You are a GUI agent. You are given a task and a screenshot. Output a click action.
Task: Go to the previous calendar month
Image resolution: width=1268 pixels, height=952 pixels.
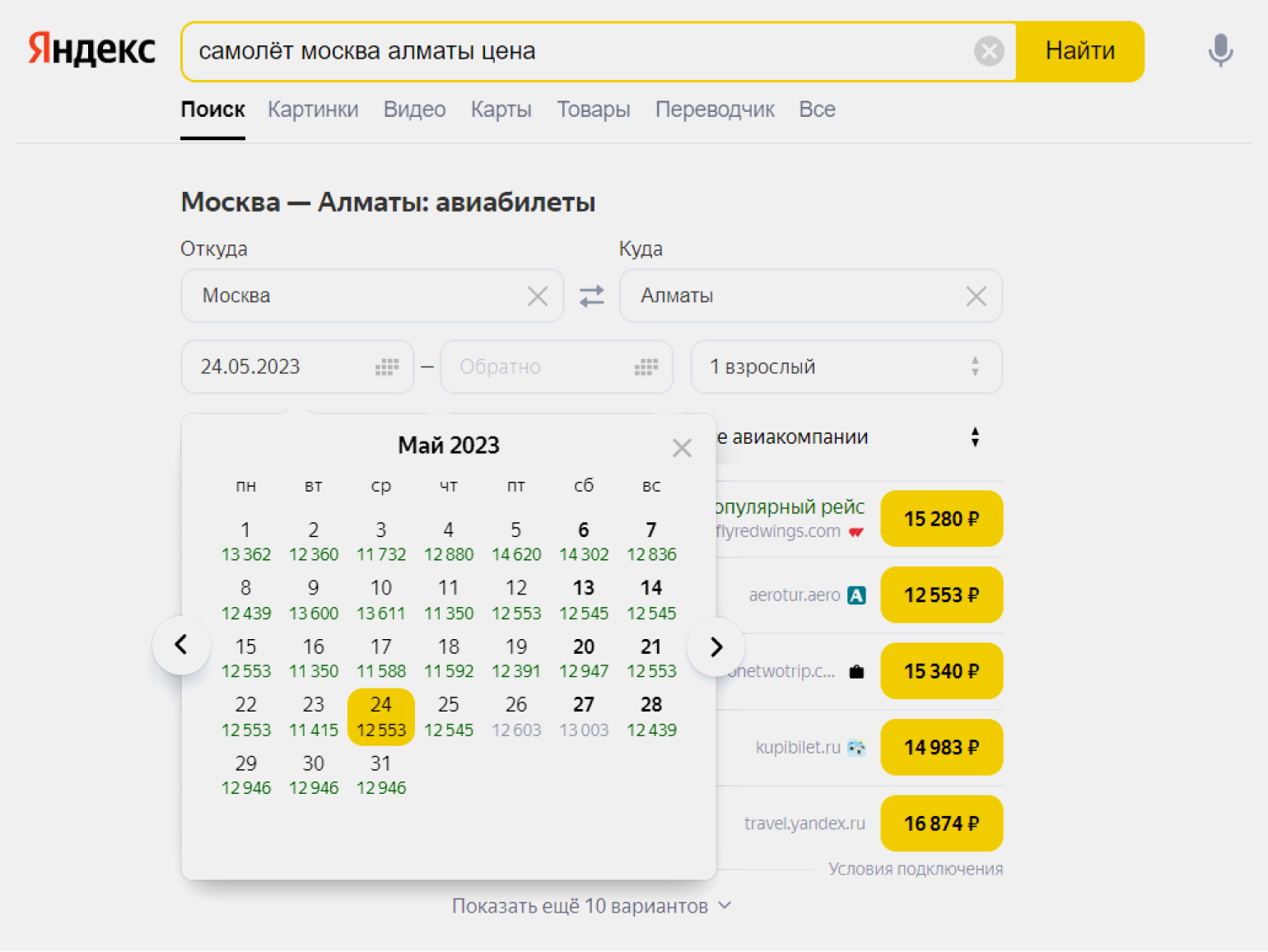(x=181, y=645)
